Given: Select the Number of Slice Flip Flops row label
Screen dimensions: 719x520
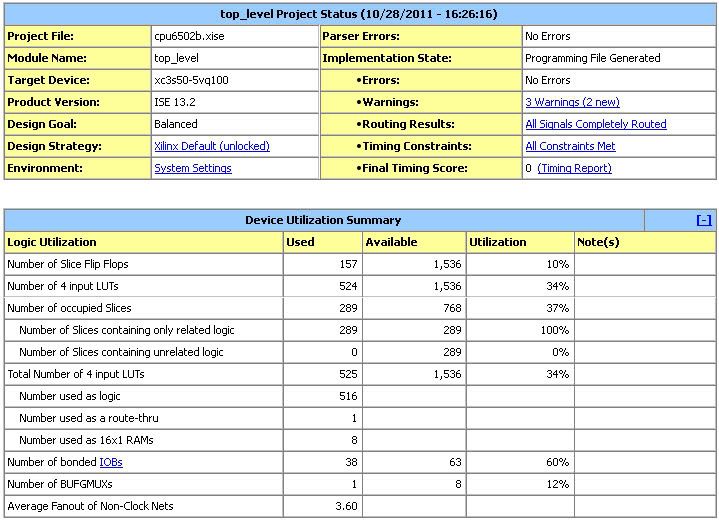Looking at the screenshot, I should (x=68, y=264).
